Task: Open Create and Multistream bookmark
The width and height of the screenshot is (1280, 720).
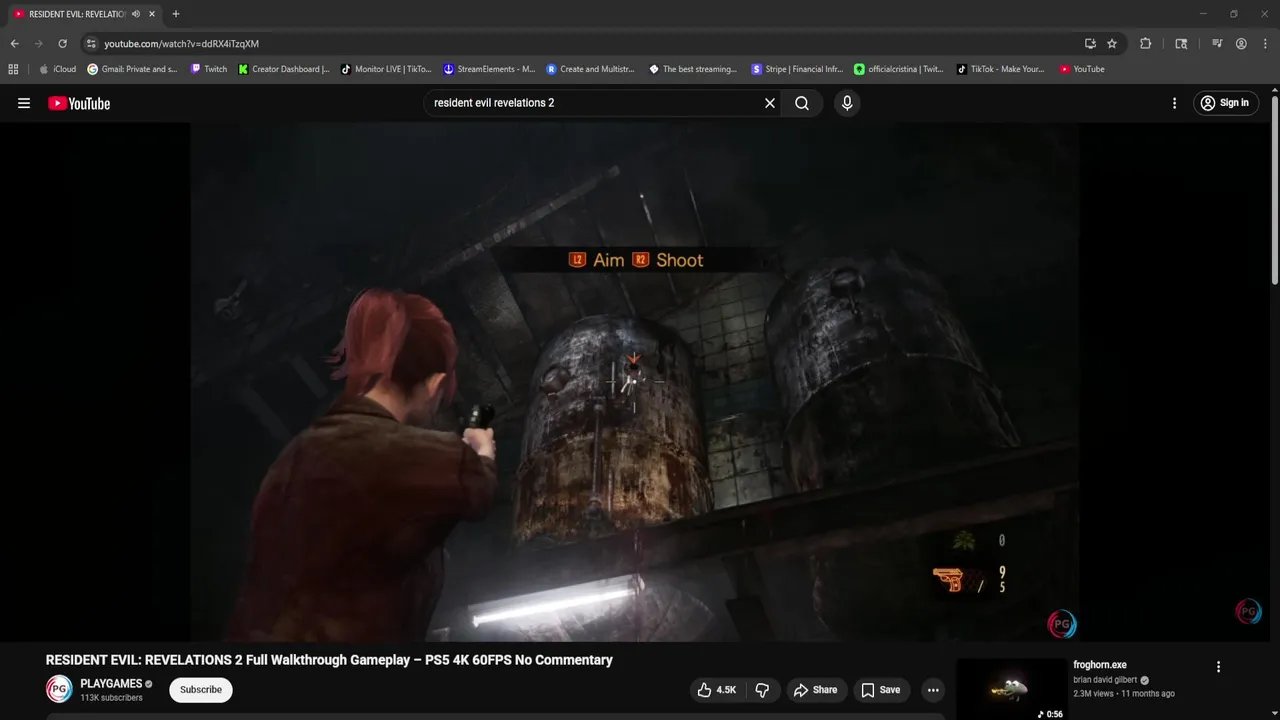Action: pyautogui.click(x=591, y=69)
